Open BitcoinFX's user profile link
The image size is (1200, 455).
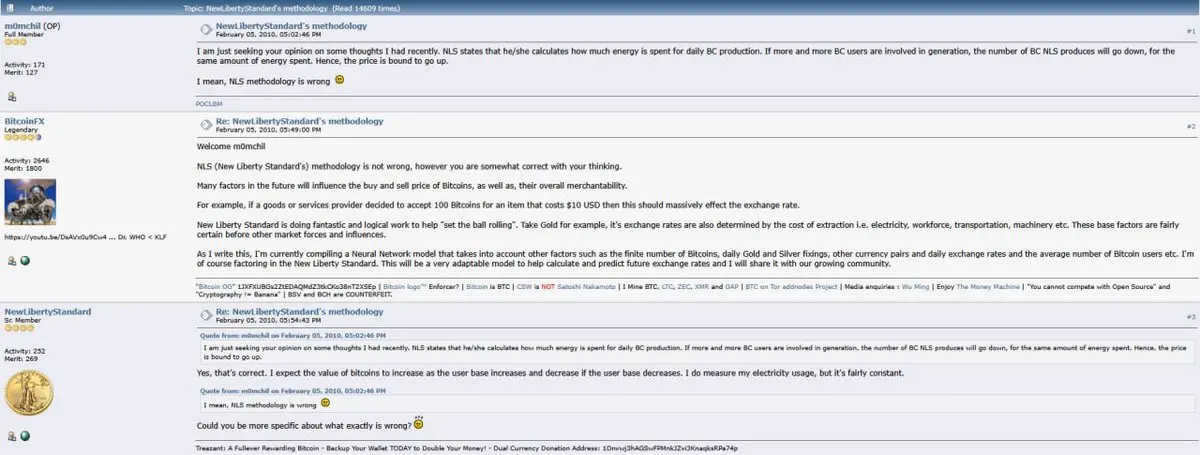pos(25,121)
